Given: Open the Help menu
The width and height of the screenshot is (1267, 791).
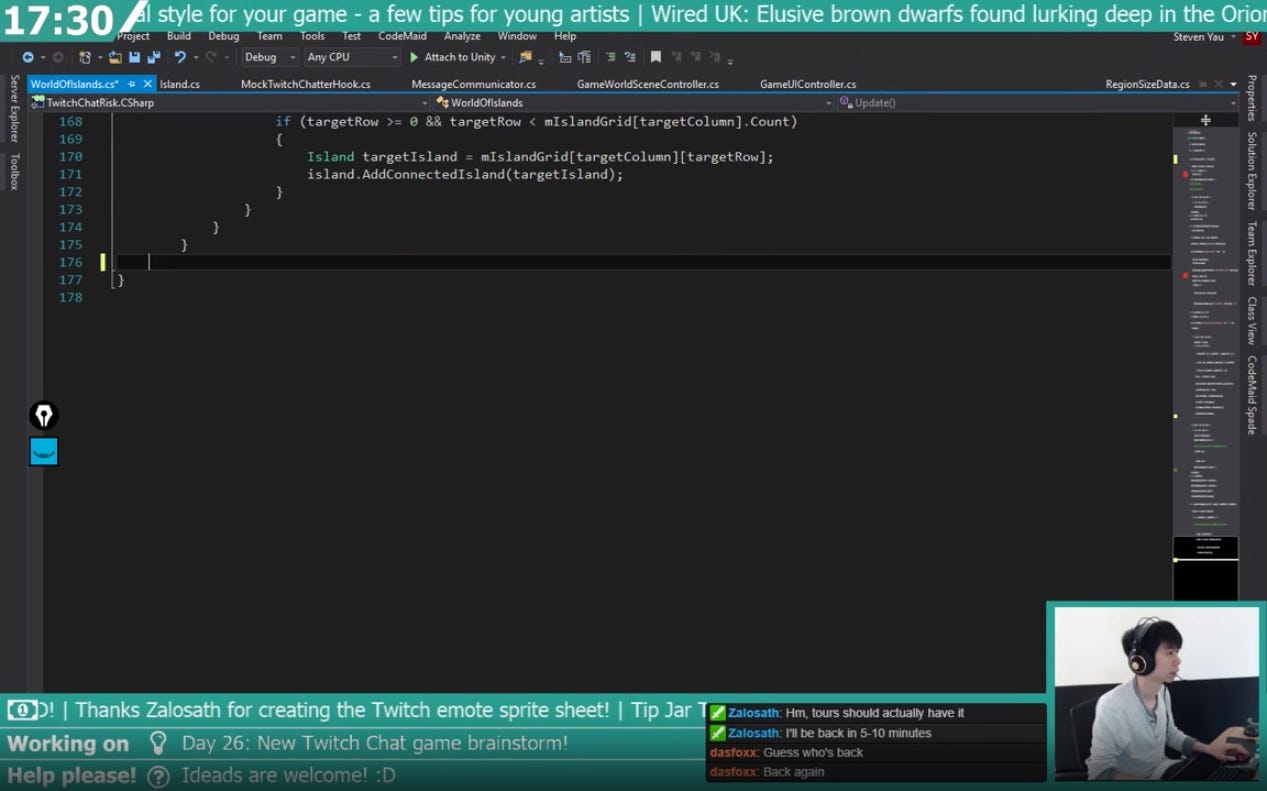Looking at the screenshot, I should click(565, 36).
